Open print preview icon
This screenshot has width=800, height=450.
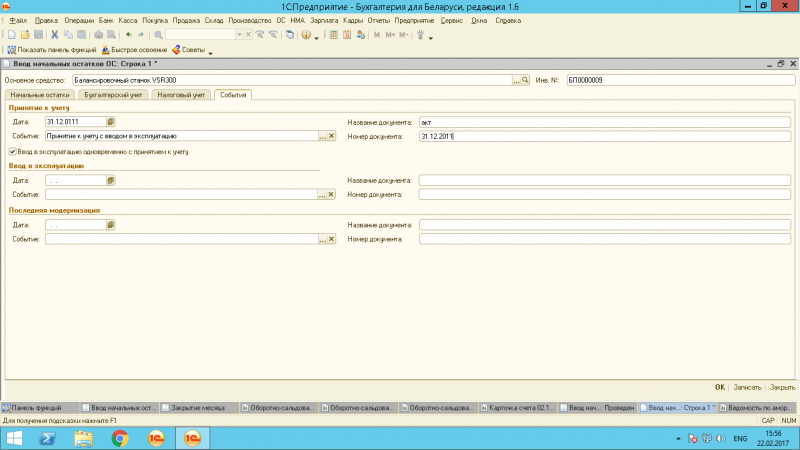coord(111,35)
